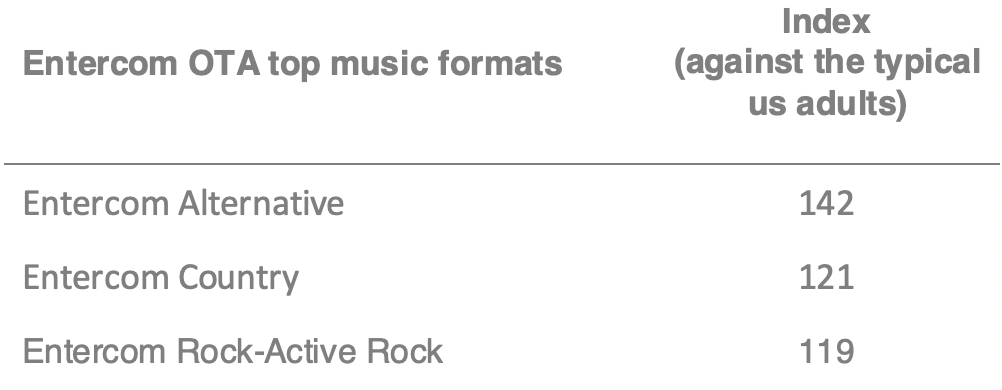Image resolution: width=1002 pixels, height=390 pixels.
Task: Select the "Index" word in the column header
Action: pyautogui.click(x=826, y=22)
